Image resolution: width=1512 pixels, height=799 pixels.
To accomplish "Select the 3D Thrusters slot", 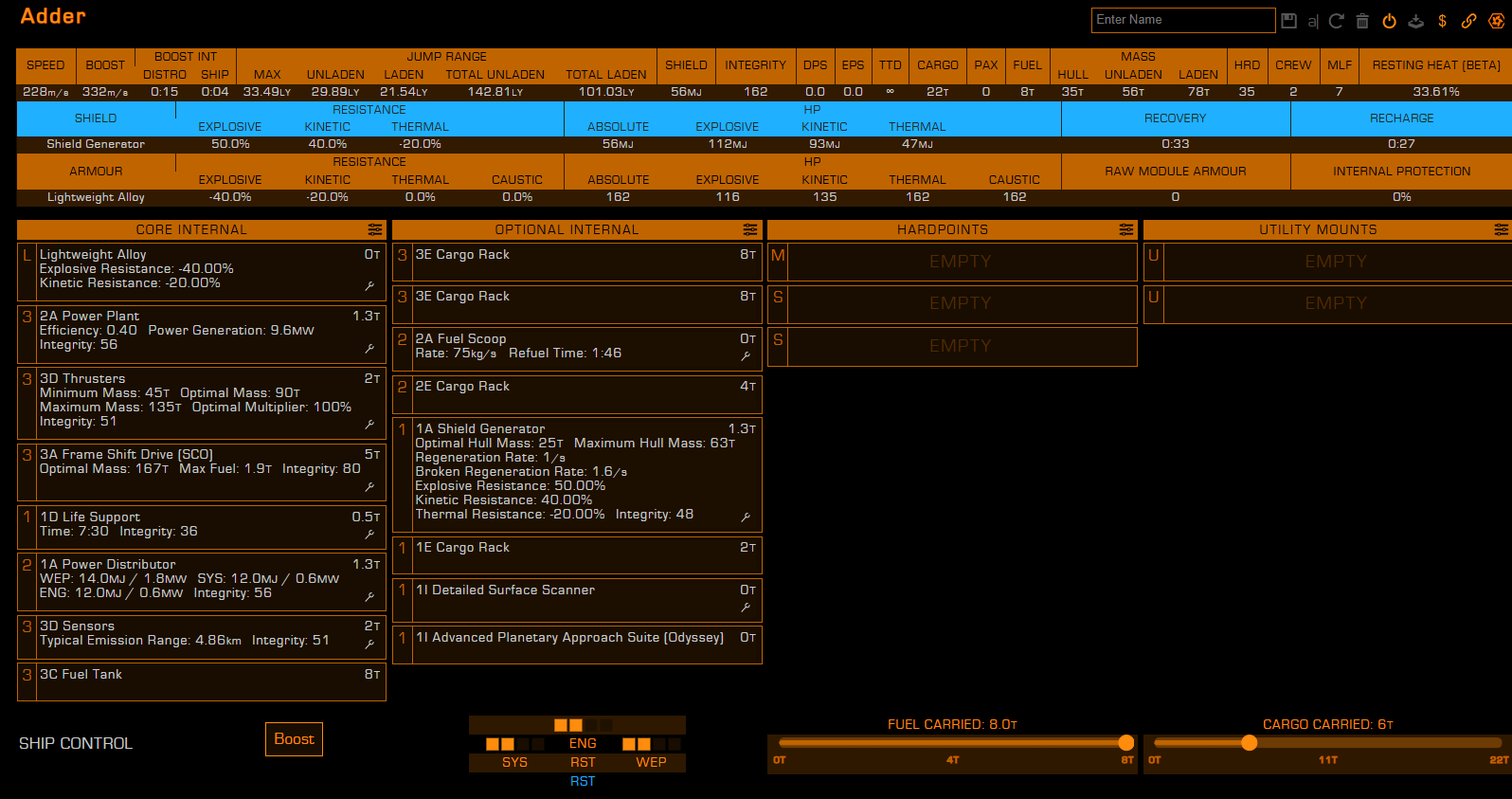I will pos(202,404).
